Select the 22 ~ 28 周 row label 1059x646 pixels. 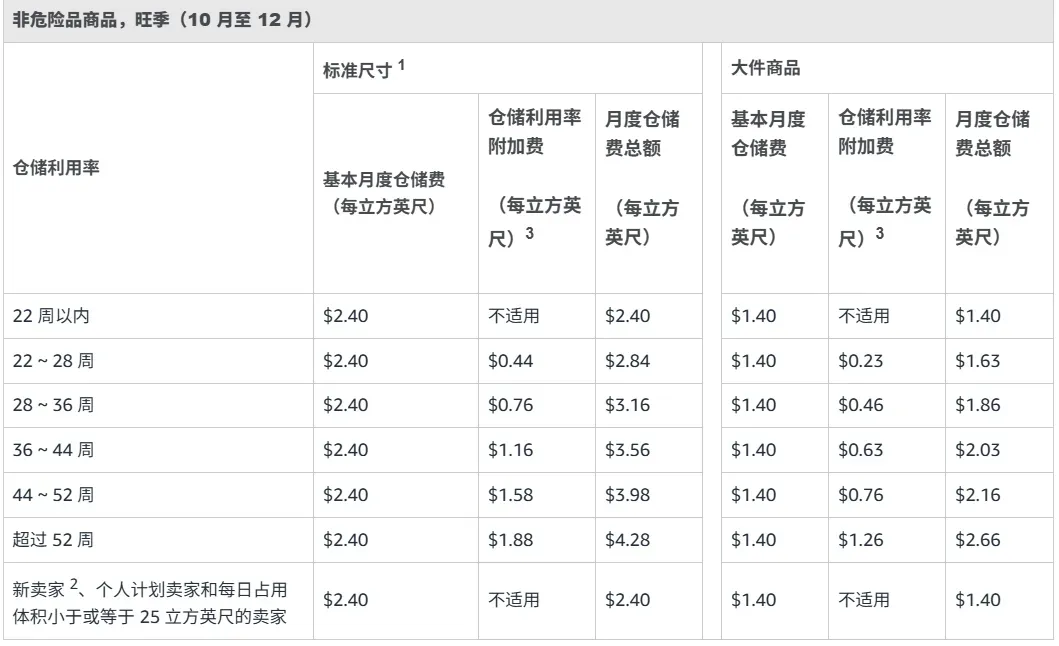click(53, 361)
